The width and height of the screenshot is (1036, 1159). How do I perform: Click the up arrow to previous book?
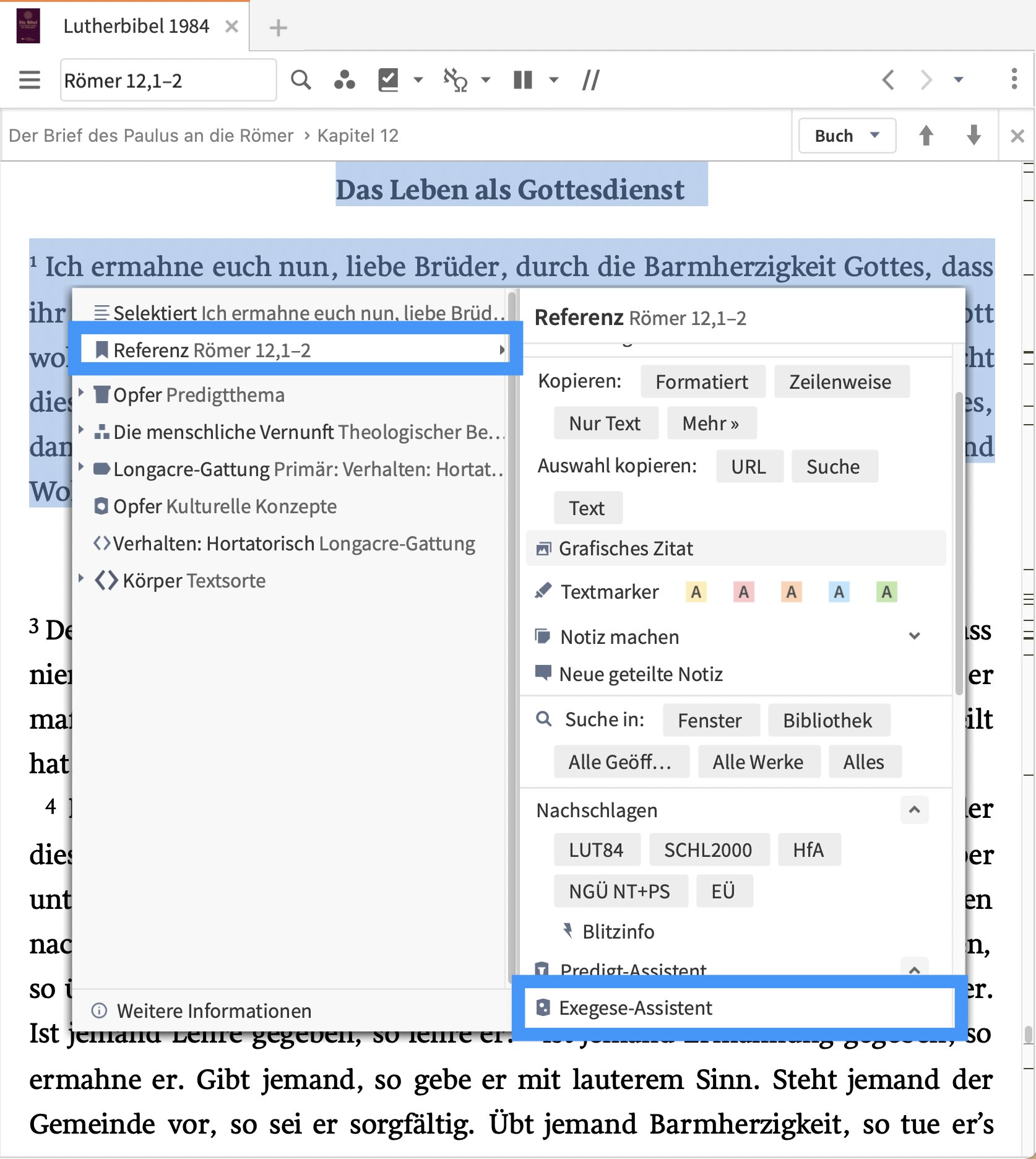[x=926, y=136]
